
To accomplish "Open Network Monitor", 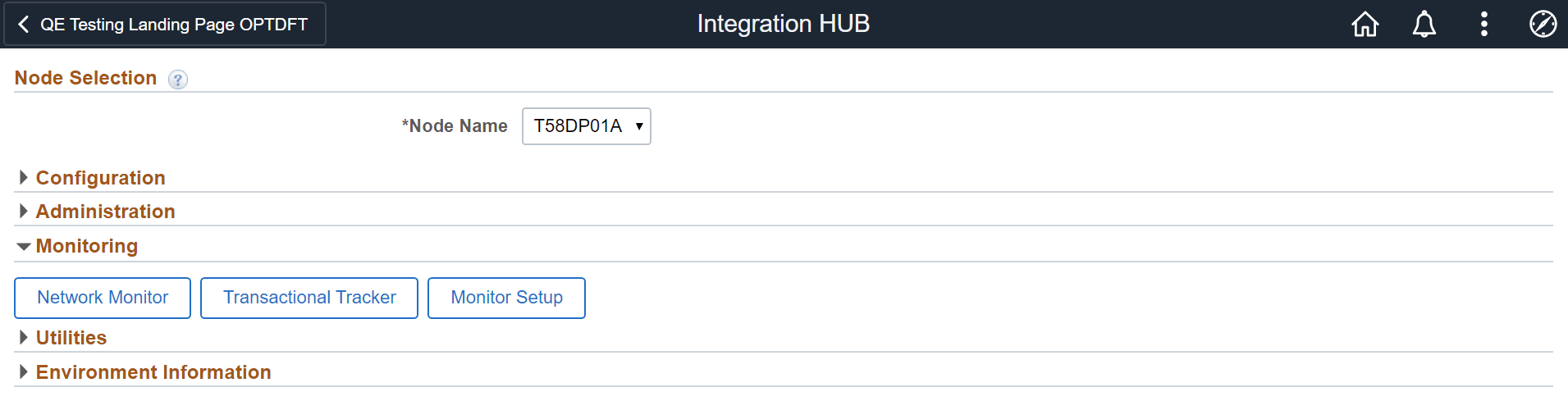I will point(103,298).
